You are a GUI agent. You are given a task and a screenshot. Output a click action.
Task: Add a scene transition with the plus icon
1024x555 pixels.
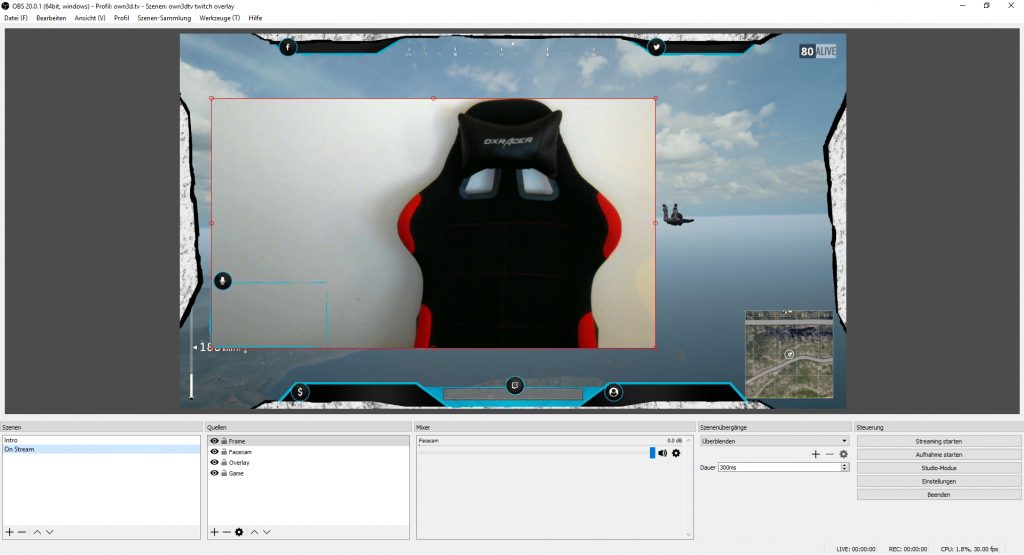815,454
